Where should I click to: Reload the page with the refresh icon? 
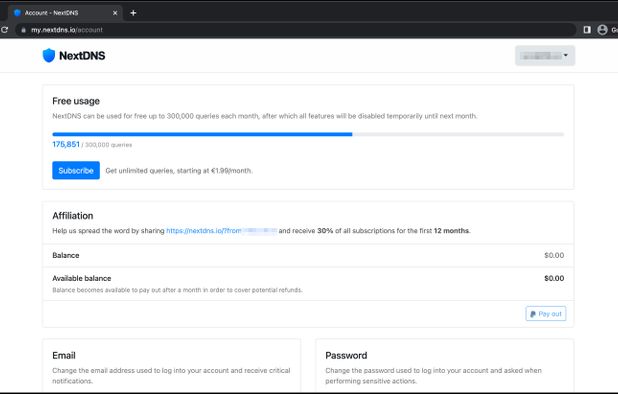tap(4, 30)
